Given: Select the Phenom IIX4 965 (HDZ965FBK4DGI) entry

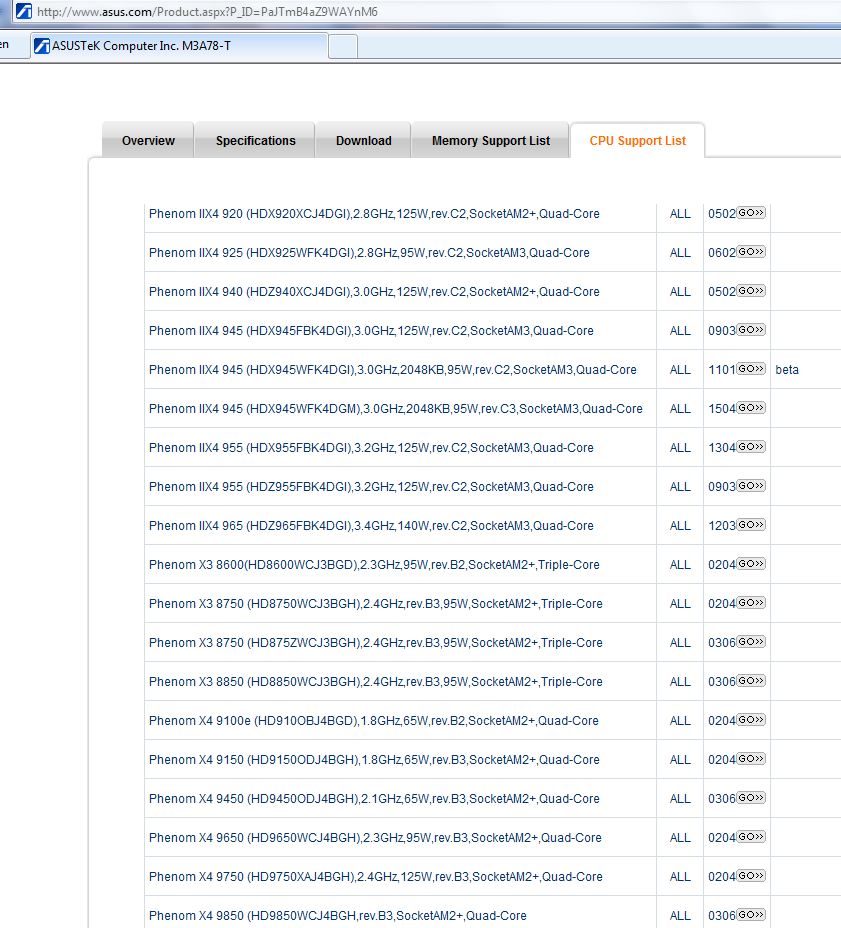Looking at the screenshot, I should [x=371, y=526].
